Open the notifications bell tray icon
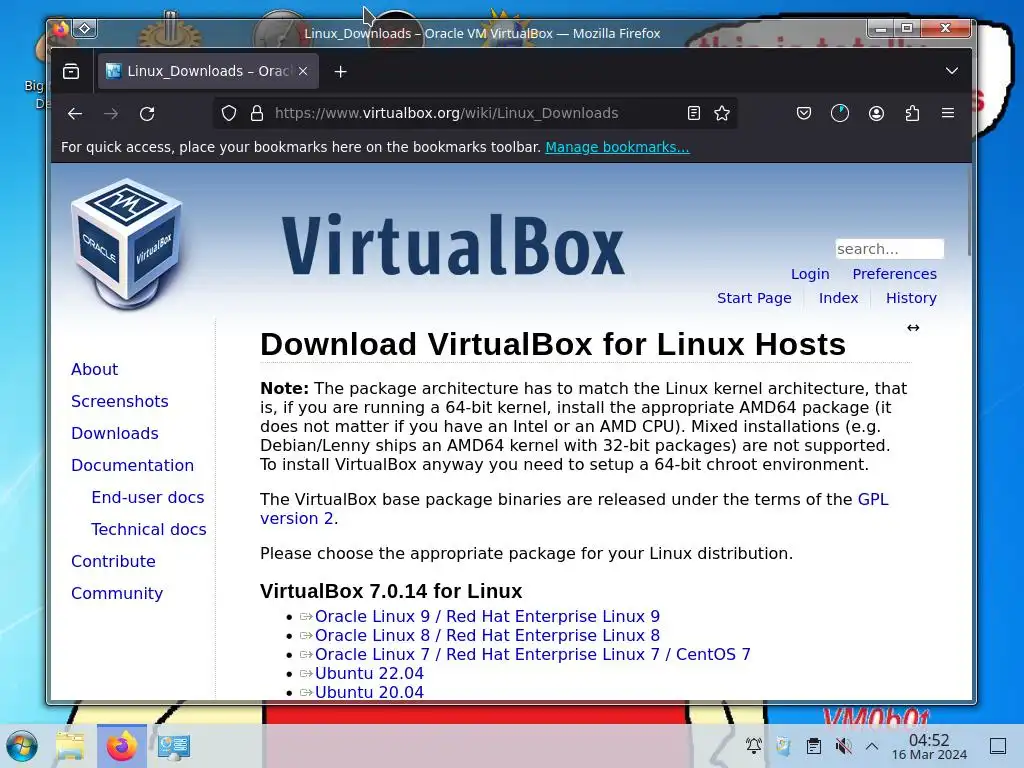The image size is (1024, 768). tap(754, 746)
